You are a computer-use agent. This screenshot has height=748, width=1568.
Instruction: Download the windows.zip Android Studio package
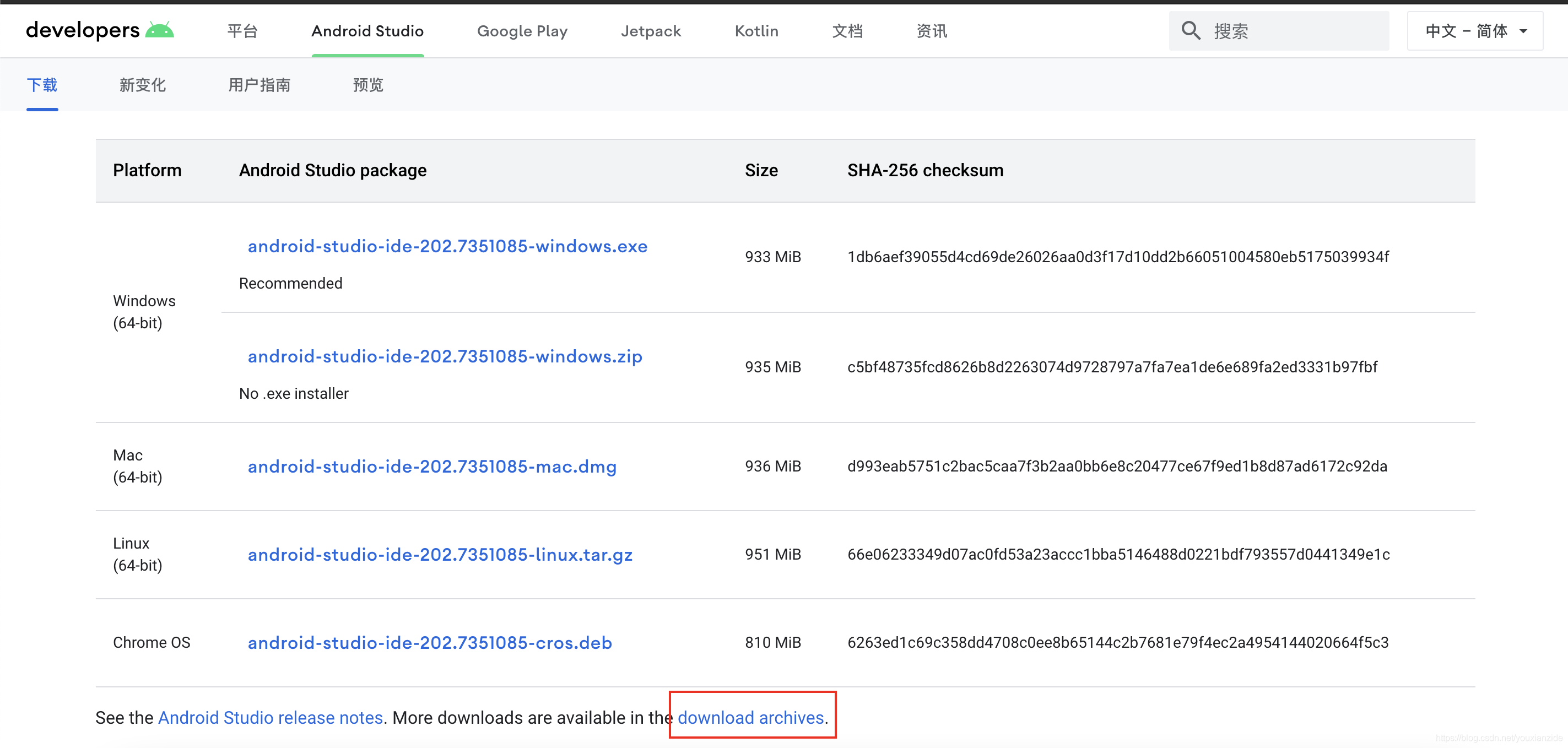coord(445,357)
